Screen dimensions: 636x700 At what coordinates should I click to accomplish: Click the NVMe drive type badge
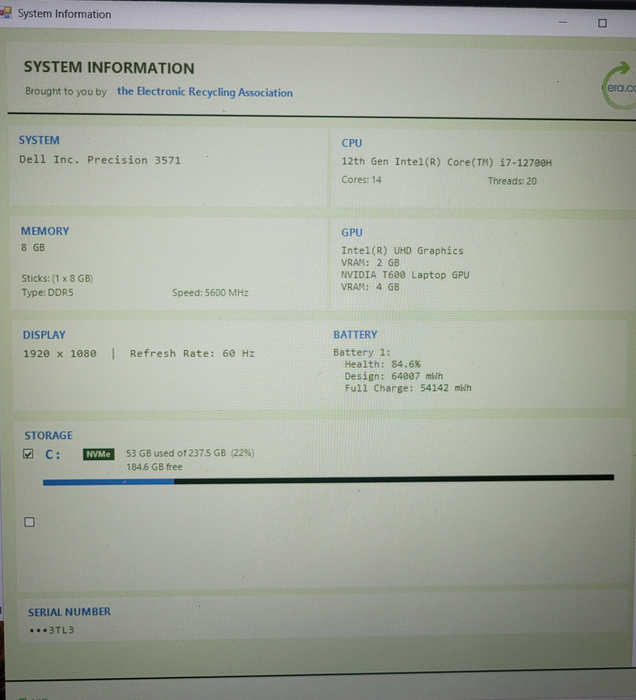[x=98, y=454]
